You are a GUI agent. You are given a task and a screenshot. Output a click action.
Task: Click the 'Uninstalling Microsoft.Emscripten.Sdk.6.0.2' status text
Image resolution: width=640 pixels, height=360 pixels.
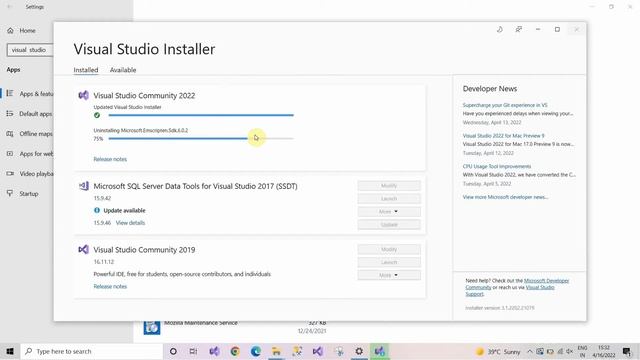tap(141, 131)
